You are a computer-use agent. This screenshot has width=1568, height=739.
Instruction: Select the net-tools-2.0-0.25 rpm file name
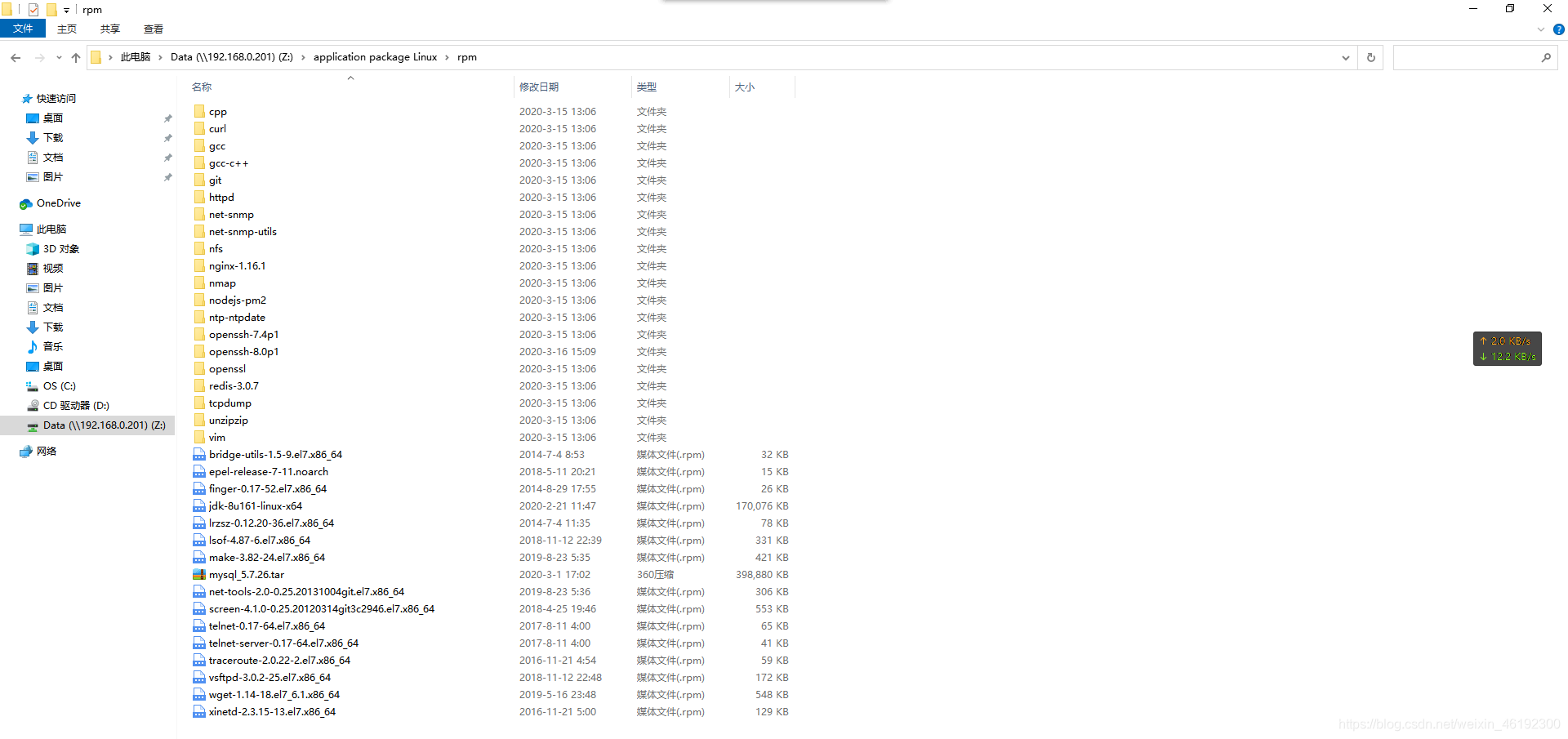tap(306, 592)
